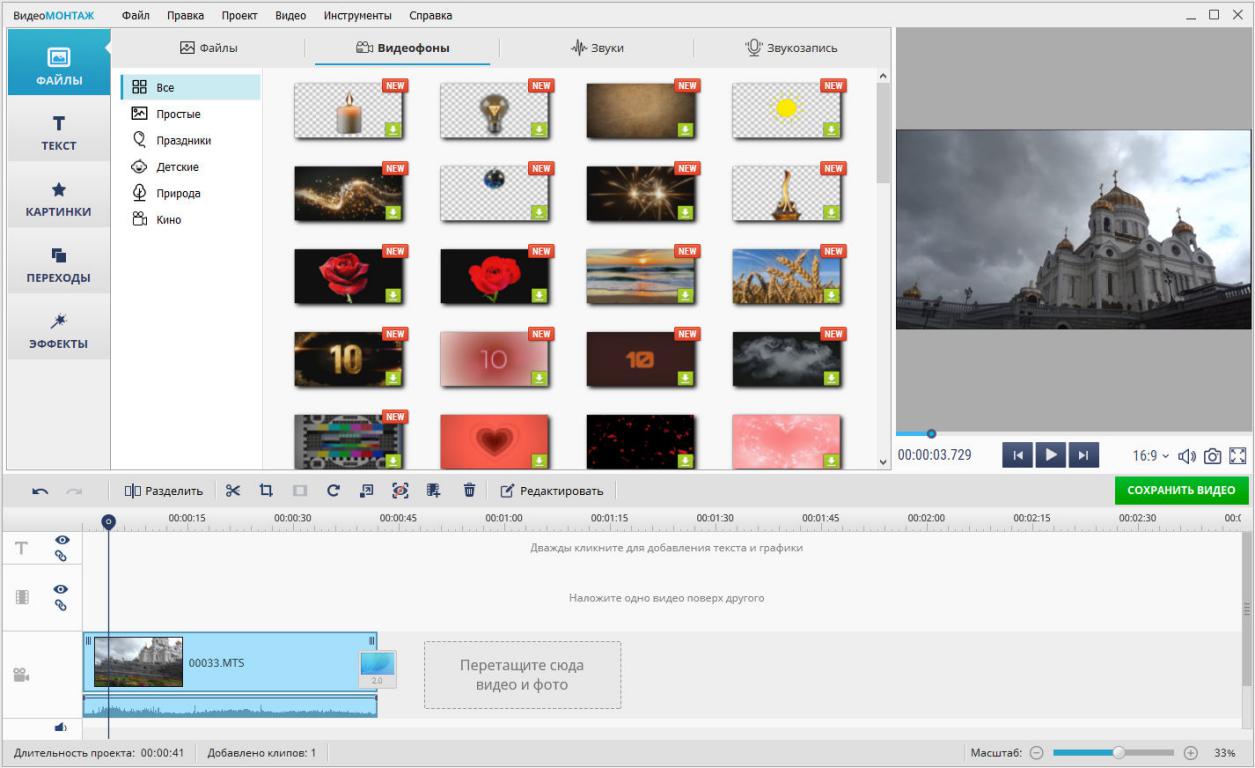Click the undo arrow icon
This screenshot has width=1255, height=768.
[40, 491]
